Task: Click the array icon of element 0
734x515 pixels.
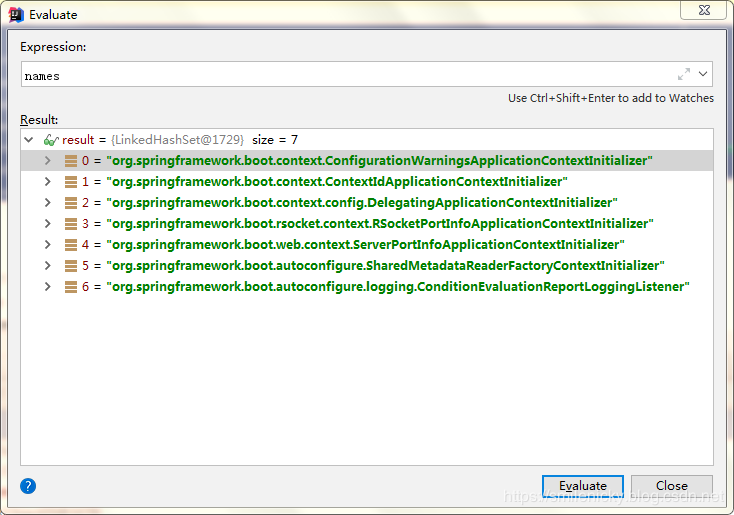Action: pyautogui.click(x=71, y=161)
